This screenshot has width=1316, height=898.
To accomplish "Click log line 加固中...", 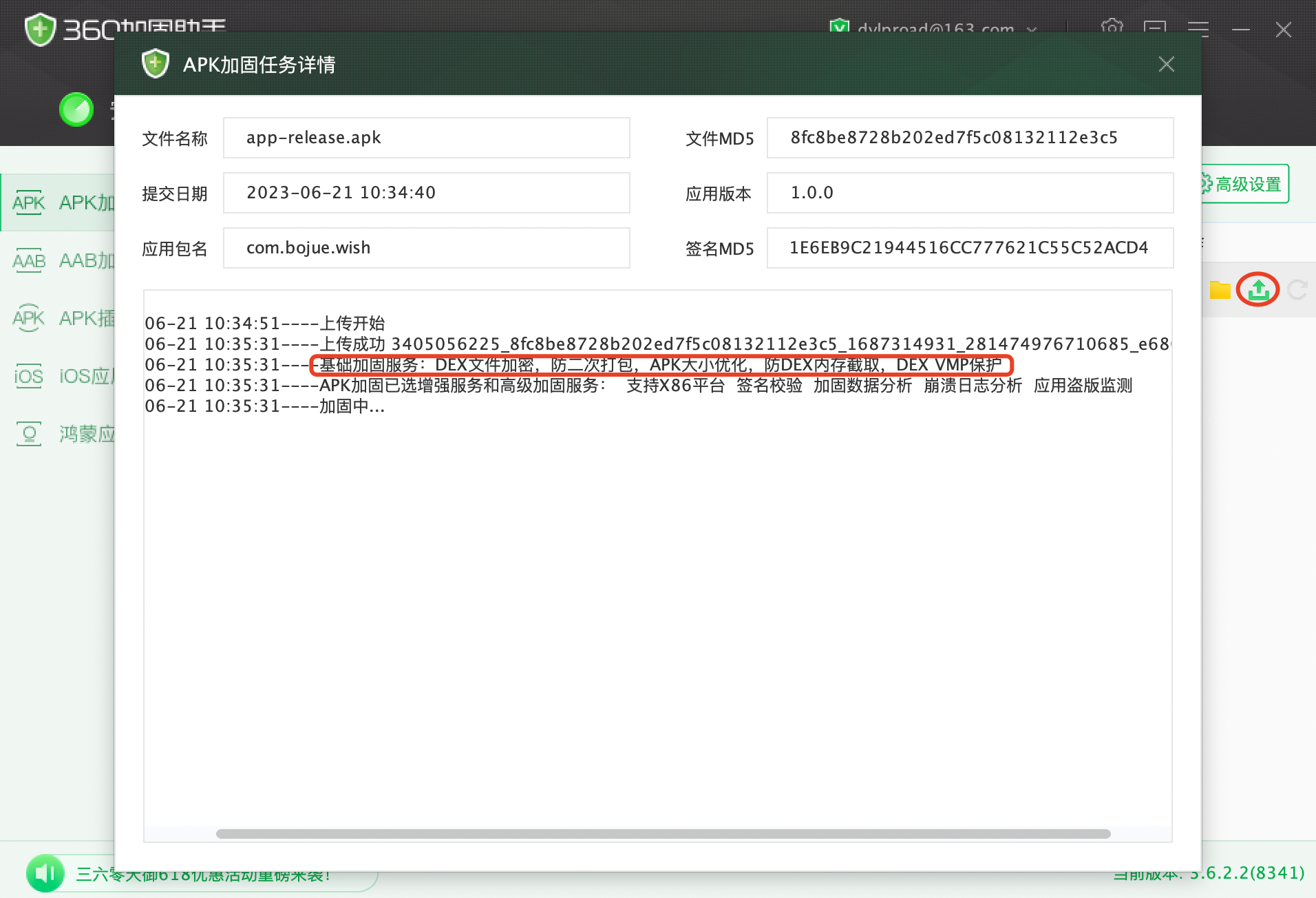I will [x=265, y=406].
